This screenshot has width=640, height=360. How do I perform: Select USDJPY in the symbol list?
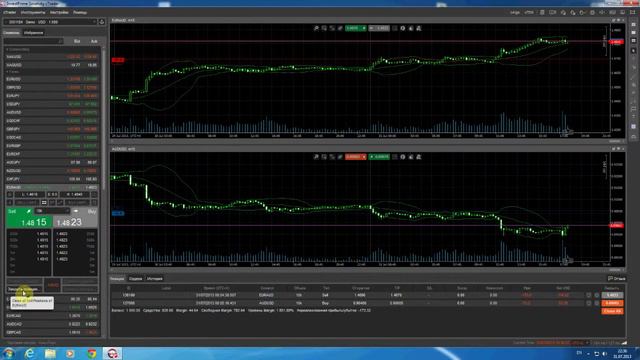(x=51, y=104)
